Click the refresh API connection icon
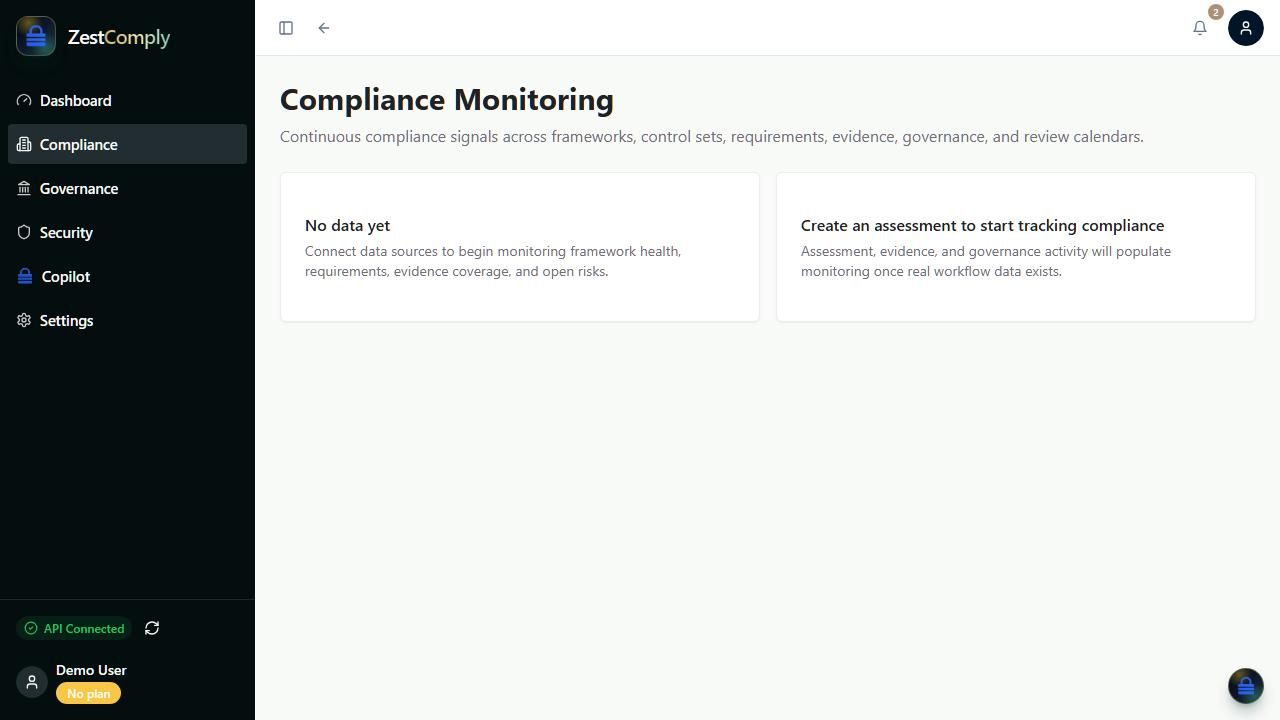Screen dimensions: 1280x720 click(x=152, y=628)
